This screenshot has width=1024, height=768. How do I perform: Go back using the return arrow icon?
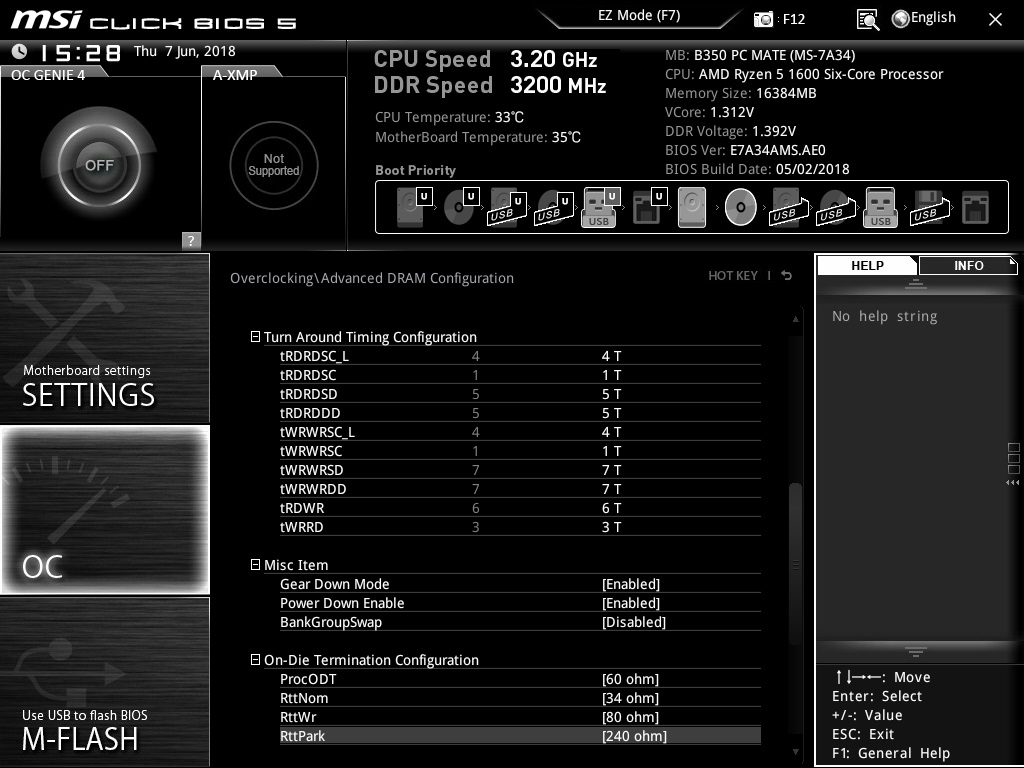point(787,276)
